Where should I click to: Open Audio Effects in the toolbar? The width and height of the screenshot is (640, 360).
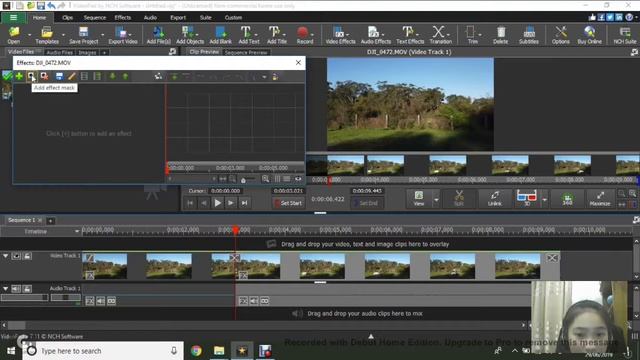tap(376, 35)
